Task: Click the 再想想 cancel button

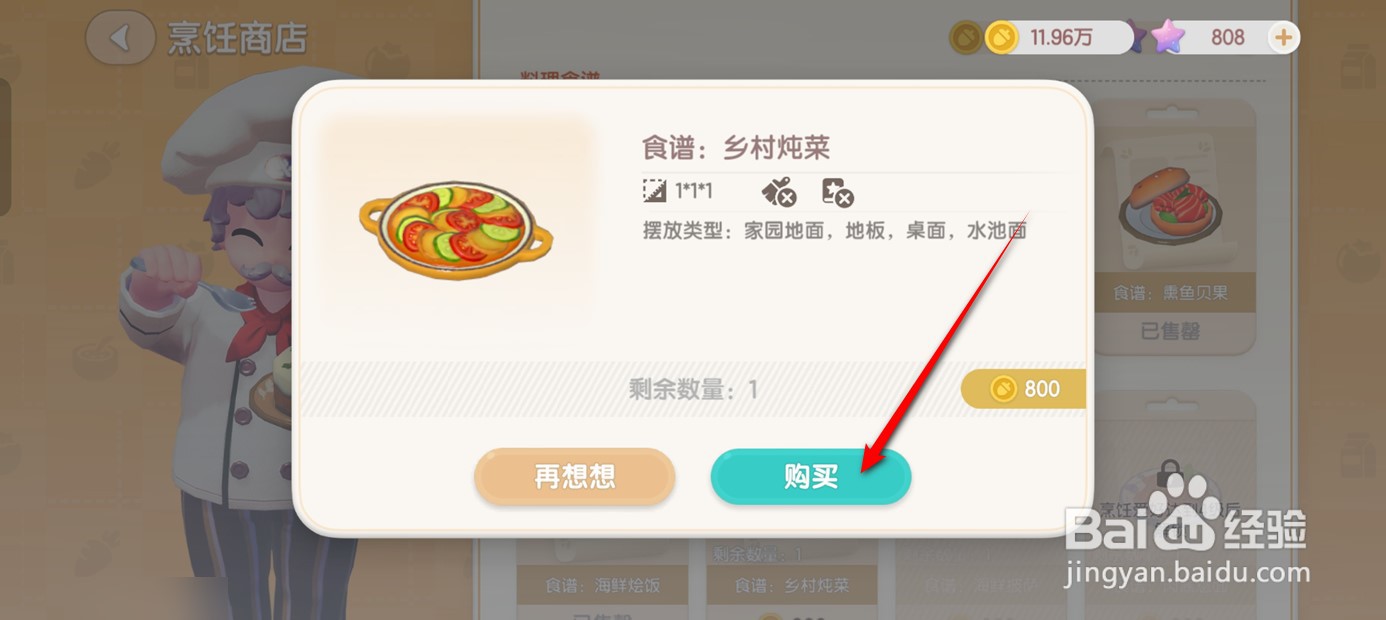Action: [575, 477]
